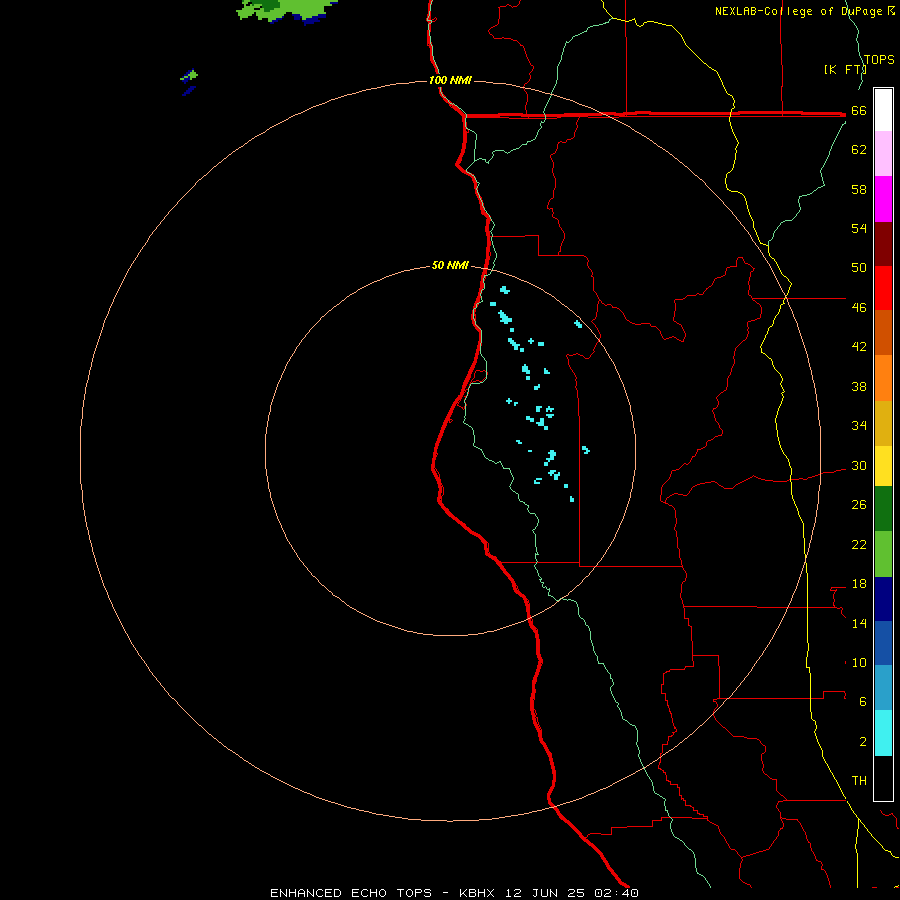Click the NEXLAB-College of DuPage credit

tap(804, 11)
